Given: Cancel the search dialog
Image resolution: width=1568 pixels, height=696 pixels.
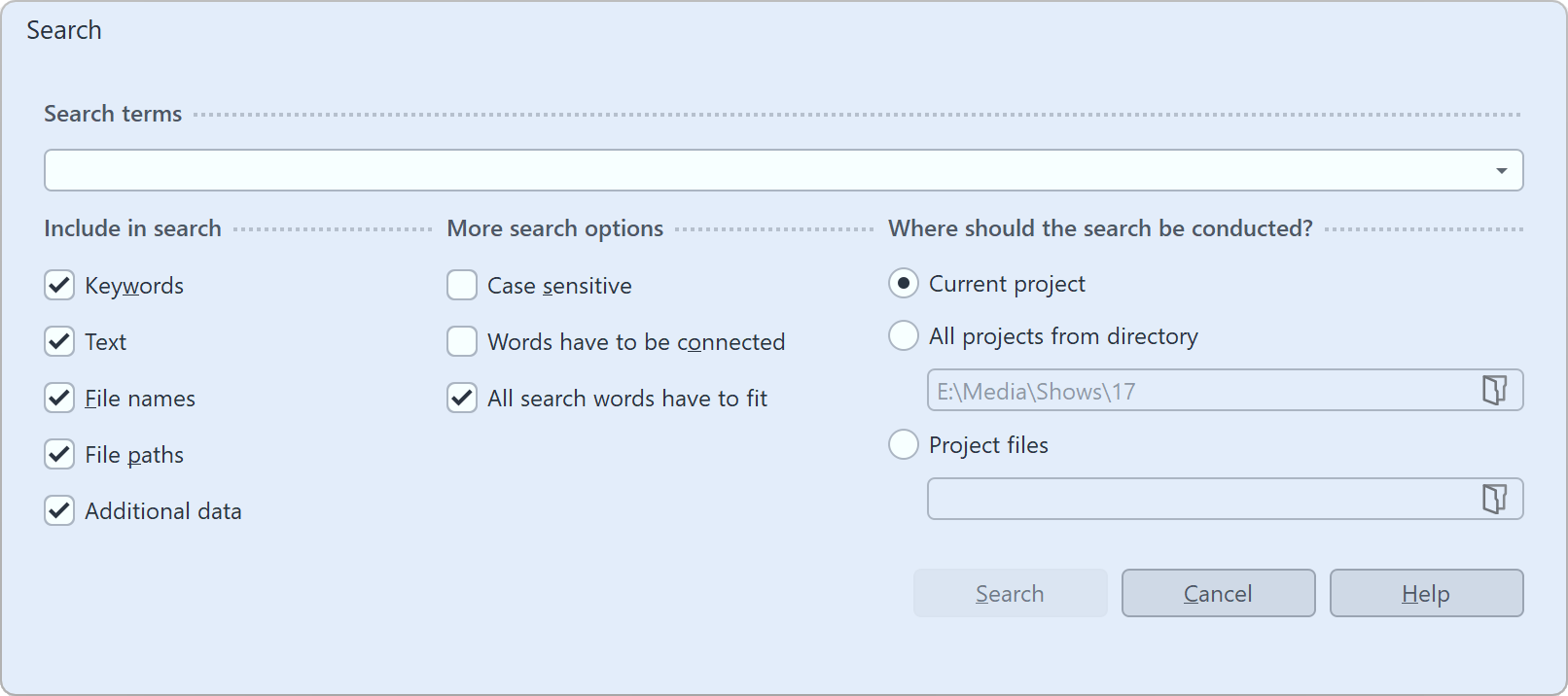Looking at the screenshot, I should 1218,593.
